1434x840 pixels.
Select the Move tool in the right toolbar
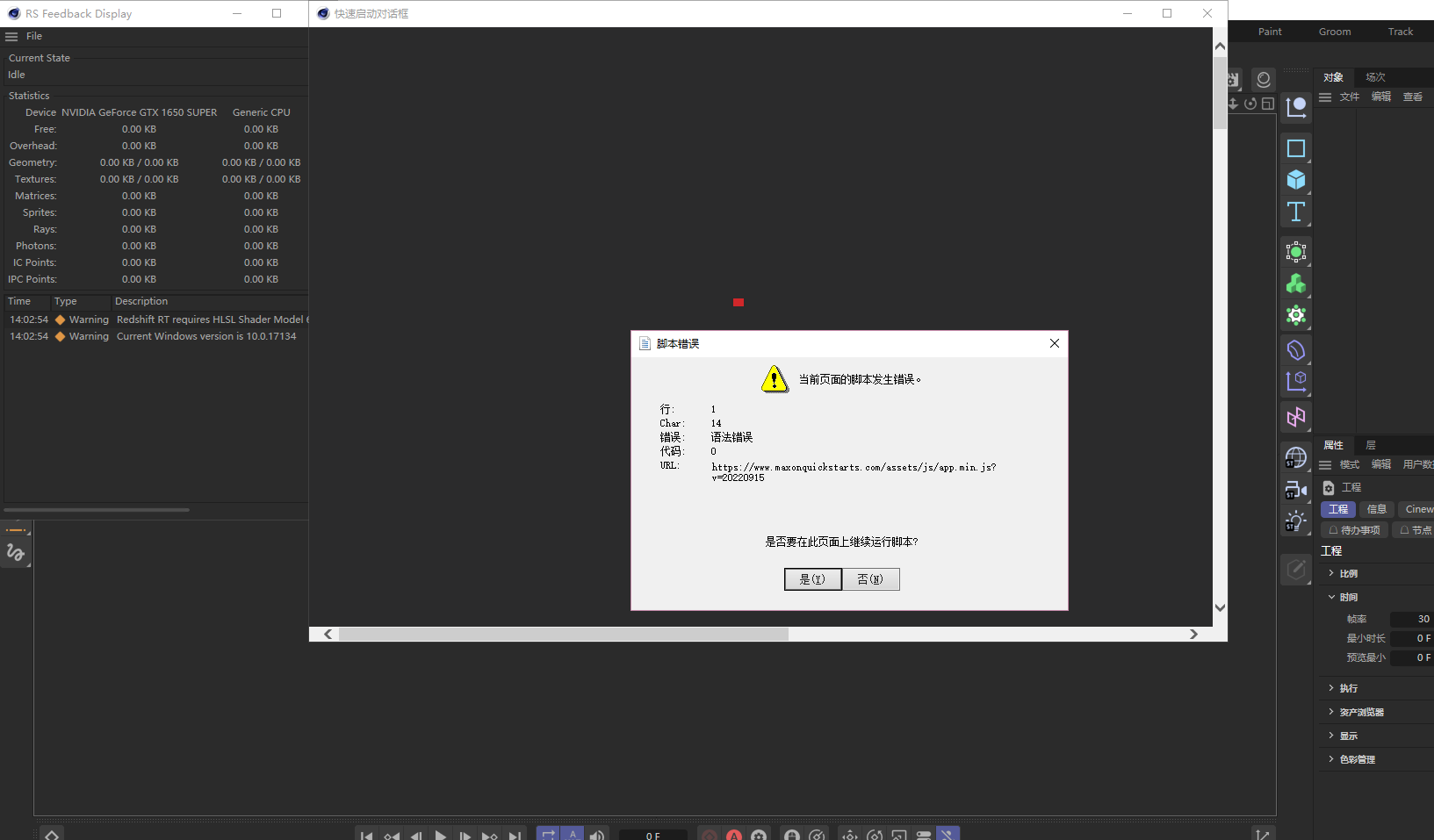tap(1297, 108)
